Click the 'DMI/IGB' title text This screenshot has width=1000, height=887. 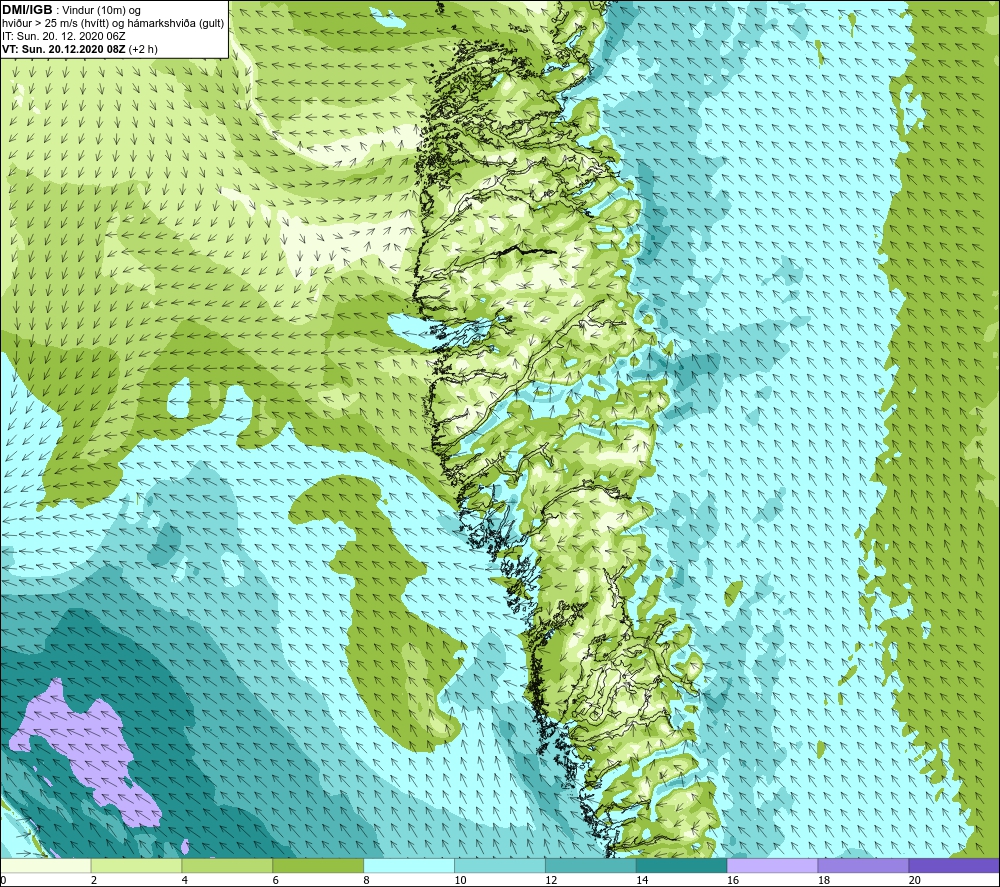click(x=27, y=10)
